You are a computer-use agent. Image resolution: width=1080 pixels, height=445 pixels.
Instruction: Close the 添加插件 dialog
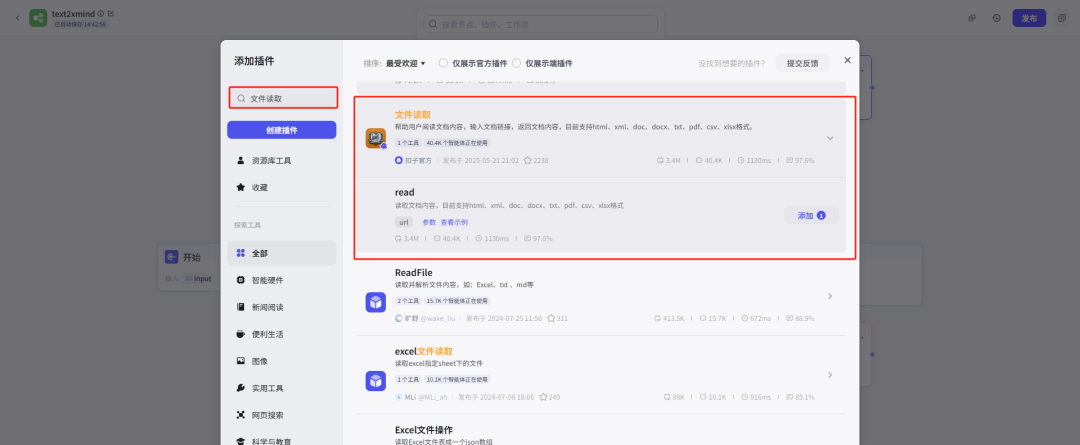[x=848, y=60]
